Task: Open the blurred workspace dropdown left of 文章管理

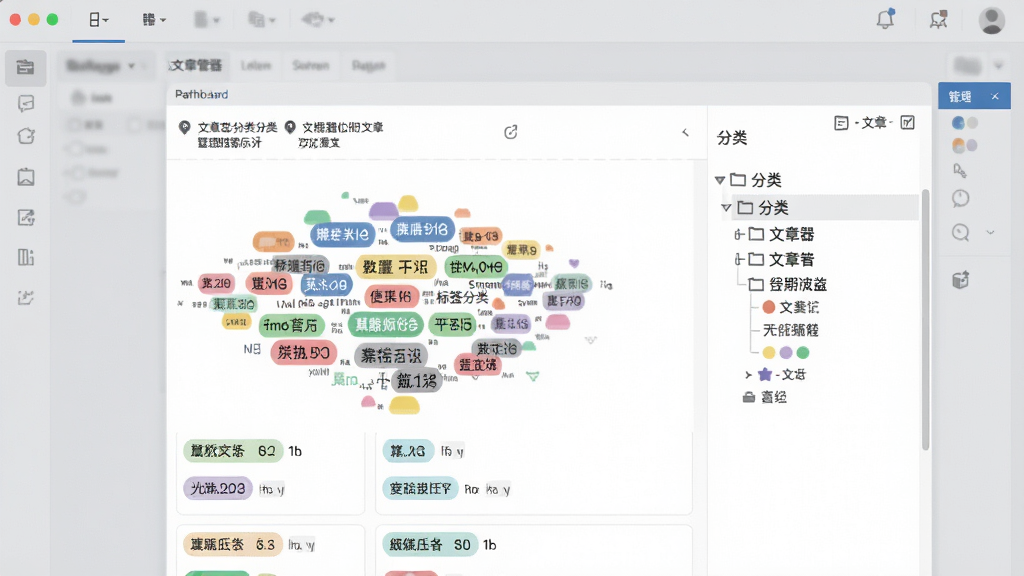Action: click(x=101, y=65)
